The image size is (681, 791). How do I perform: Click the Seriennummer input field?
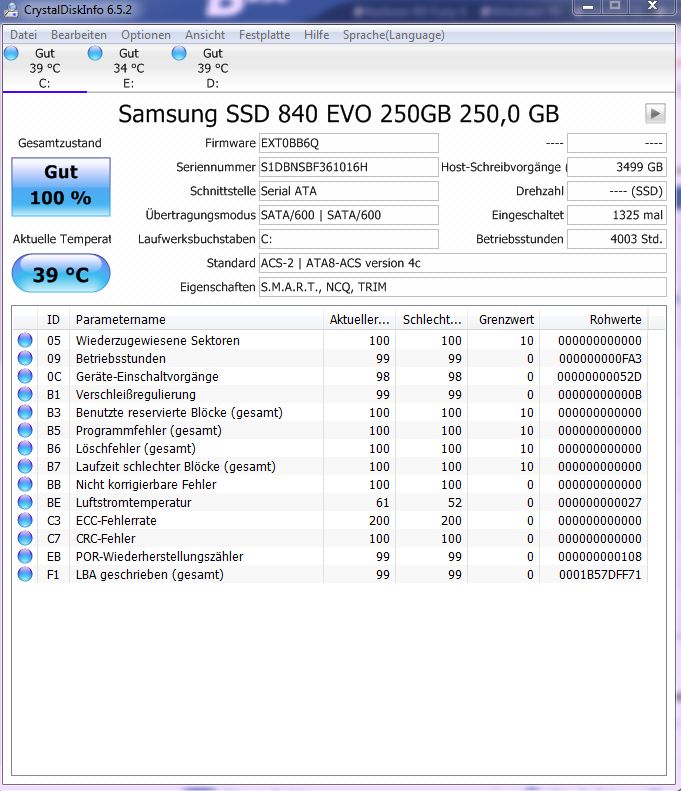(347, 167)
